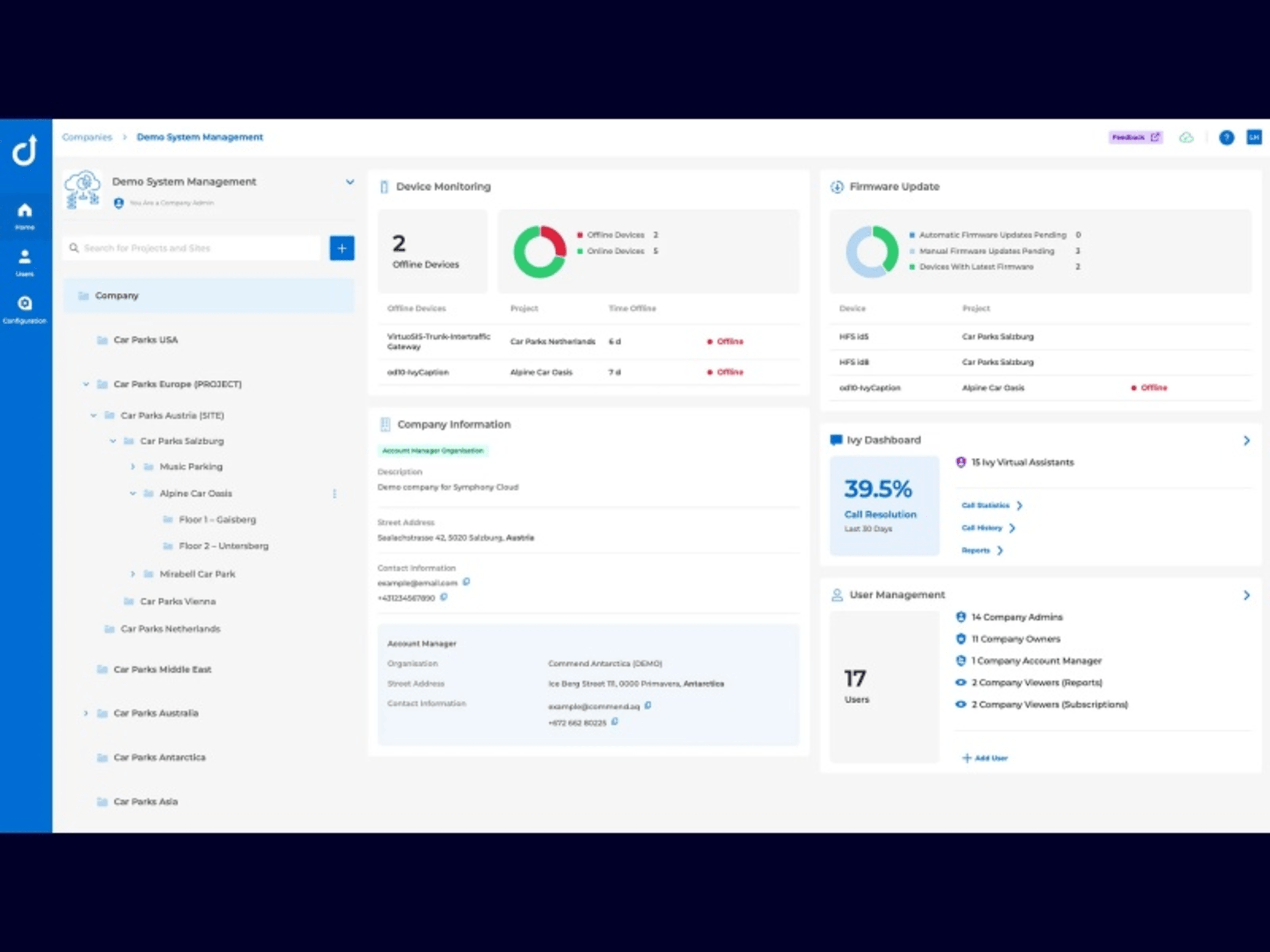Viewport: 1270px width, 952px height.
Task: Open the Reports link in Ivy Dashboard
Action: click(x=982, y=551)
